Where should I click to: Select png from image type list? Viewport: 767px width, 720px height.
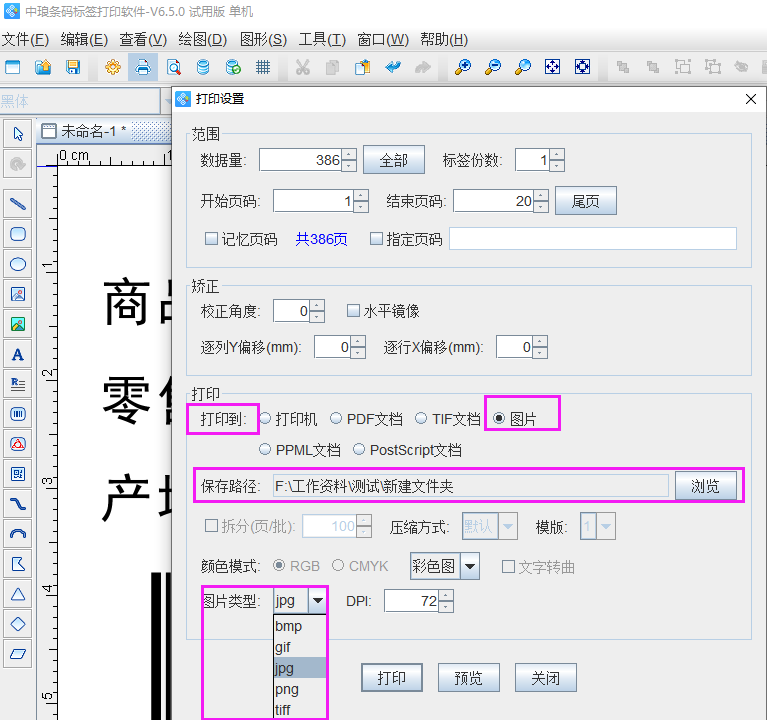pyautogui.click(x=299, y=689)
